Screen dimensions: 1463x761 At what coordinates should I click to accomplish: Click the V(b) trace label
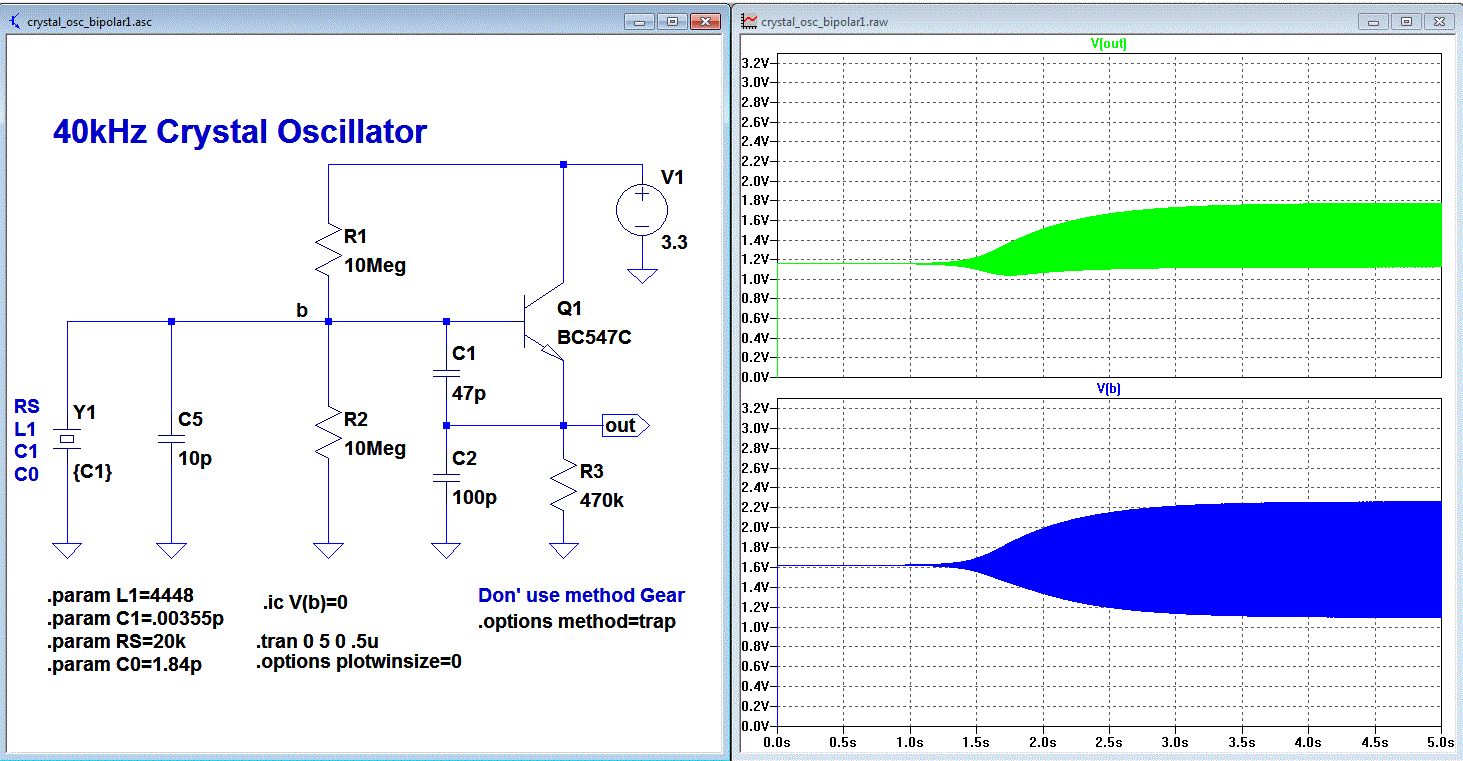click(x=1109, y=388)
